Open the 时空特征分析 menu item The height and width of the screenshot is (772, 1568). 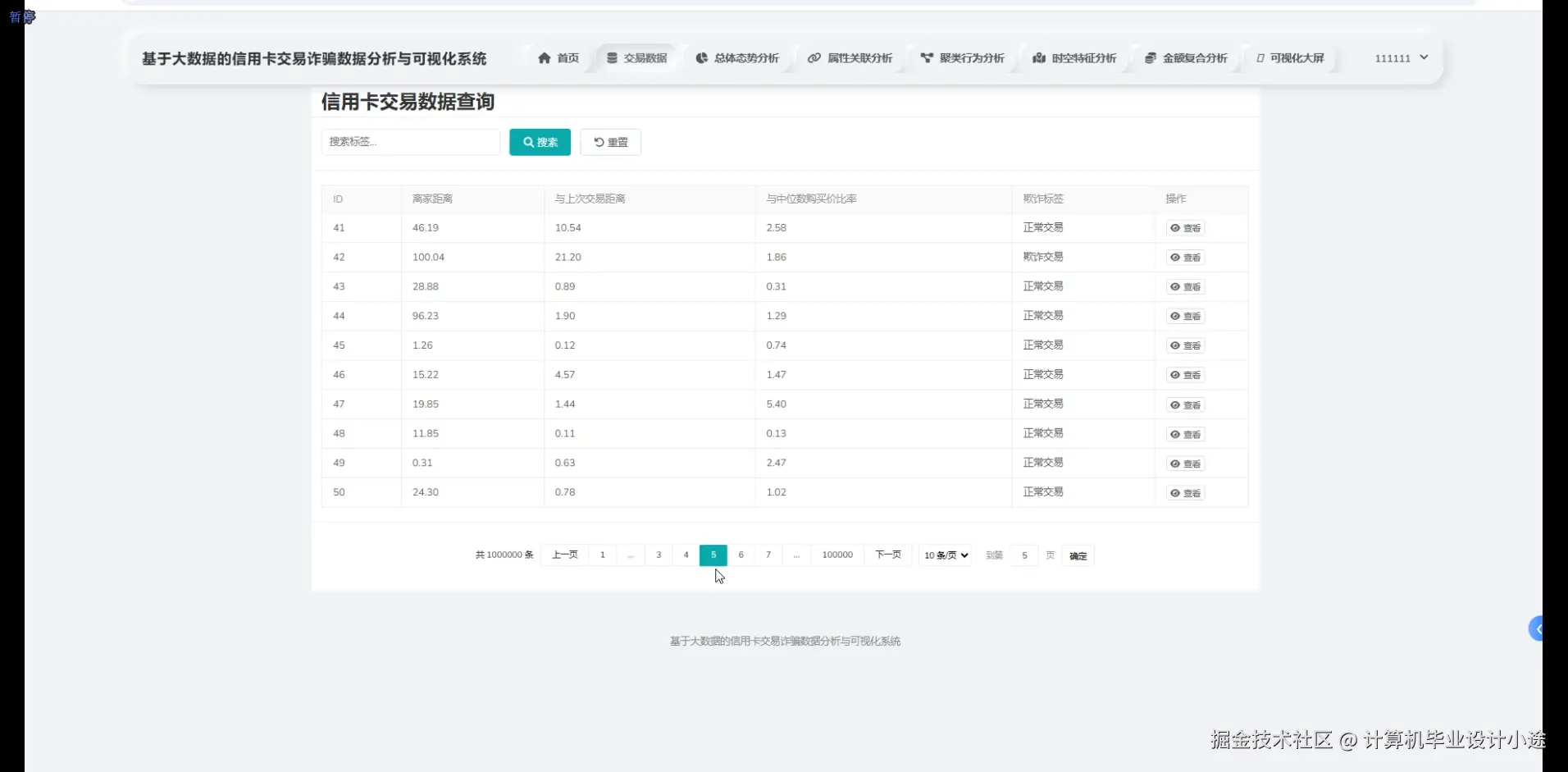(x=1074, y=58)
